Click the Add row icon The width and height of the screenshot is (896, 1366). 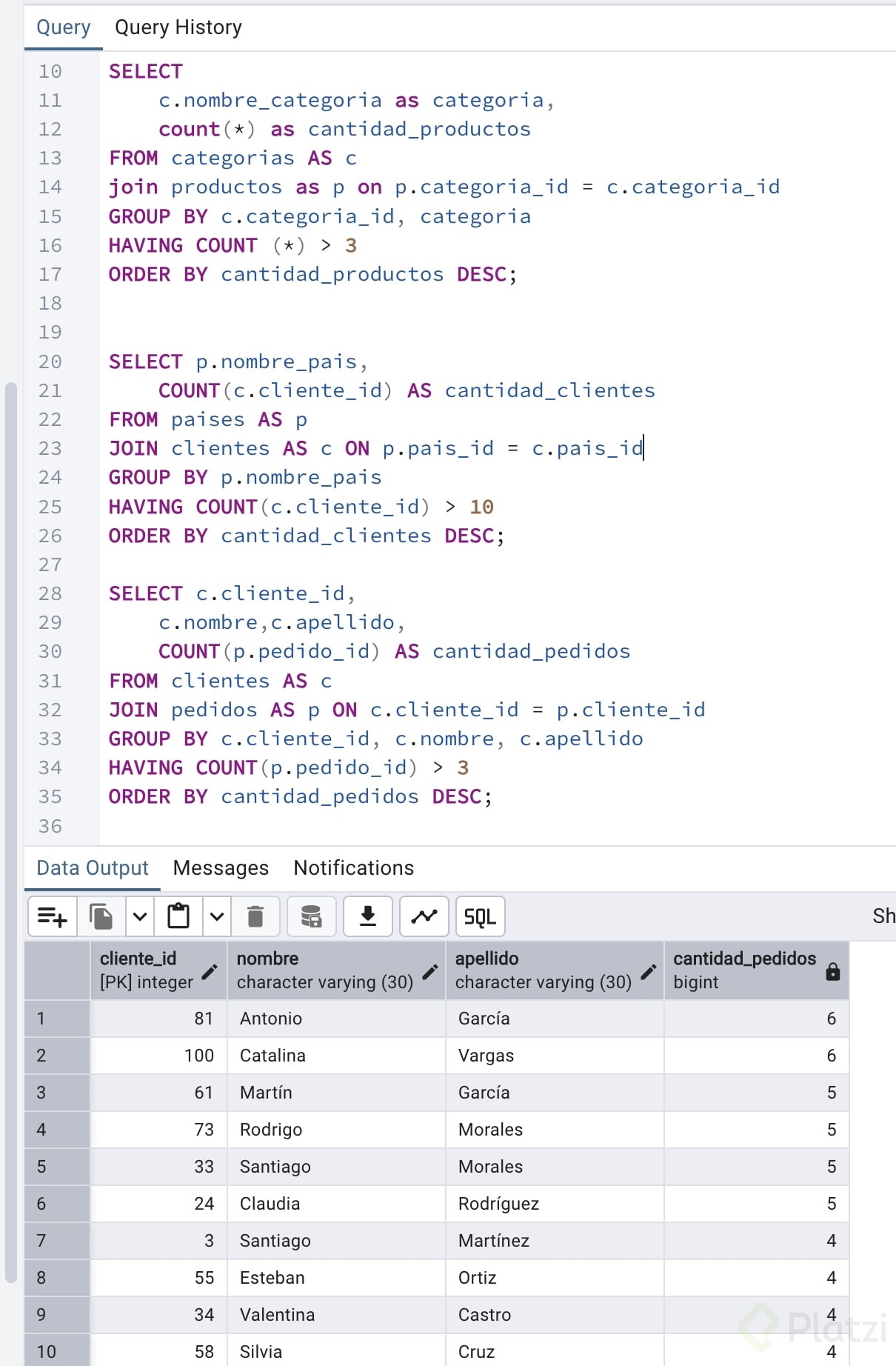pos(53,916)
